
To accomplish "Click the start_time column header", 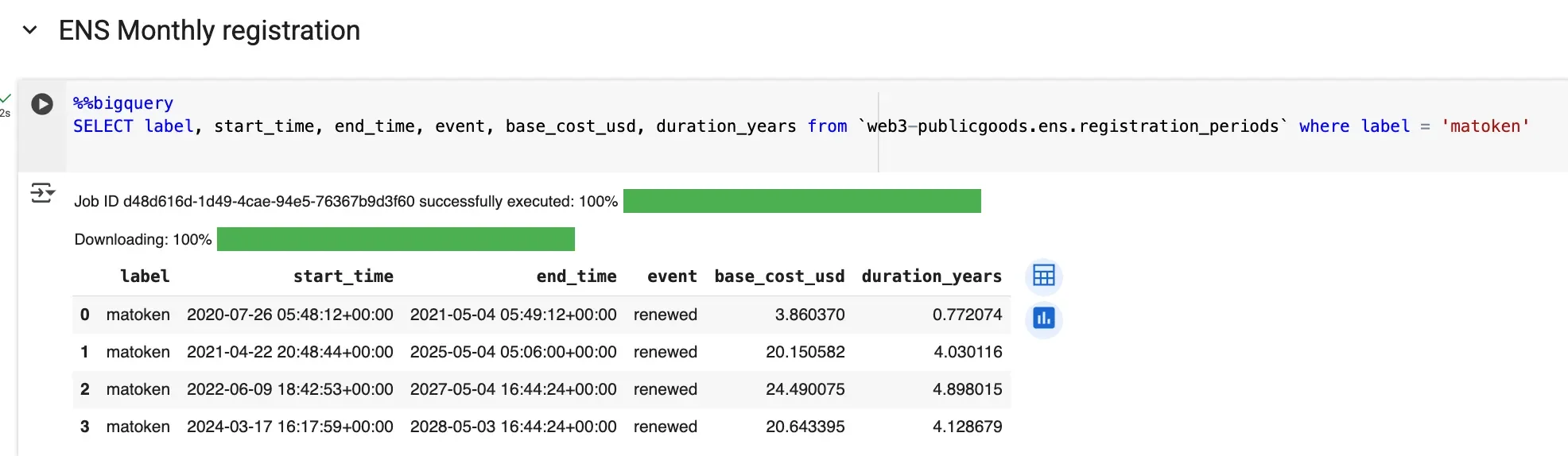I will click(x=343, y=276).
